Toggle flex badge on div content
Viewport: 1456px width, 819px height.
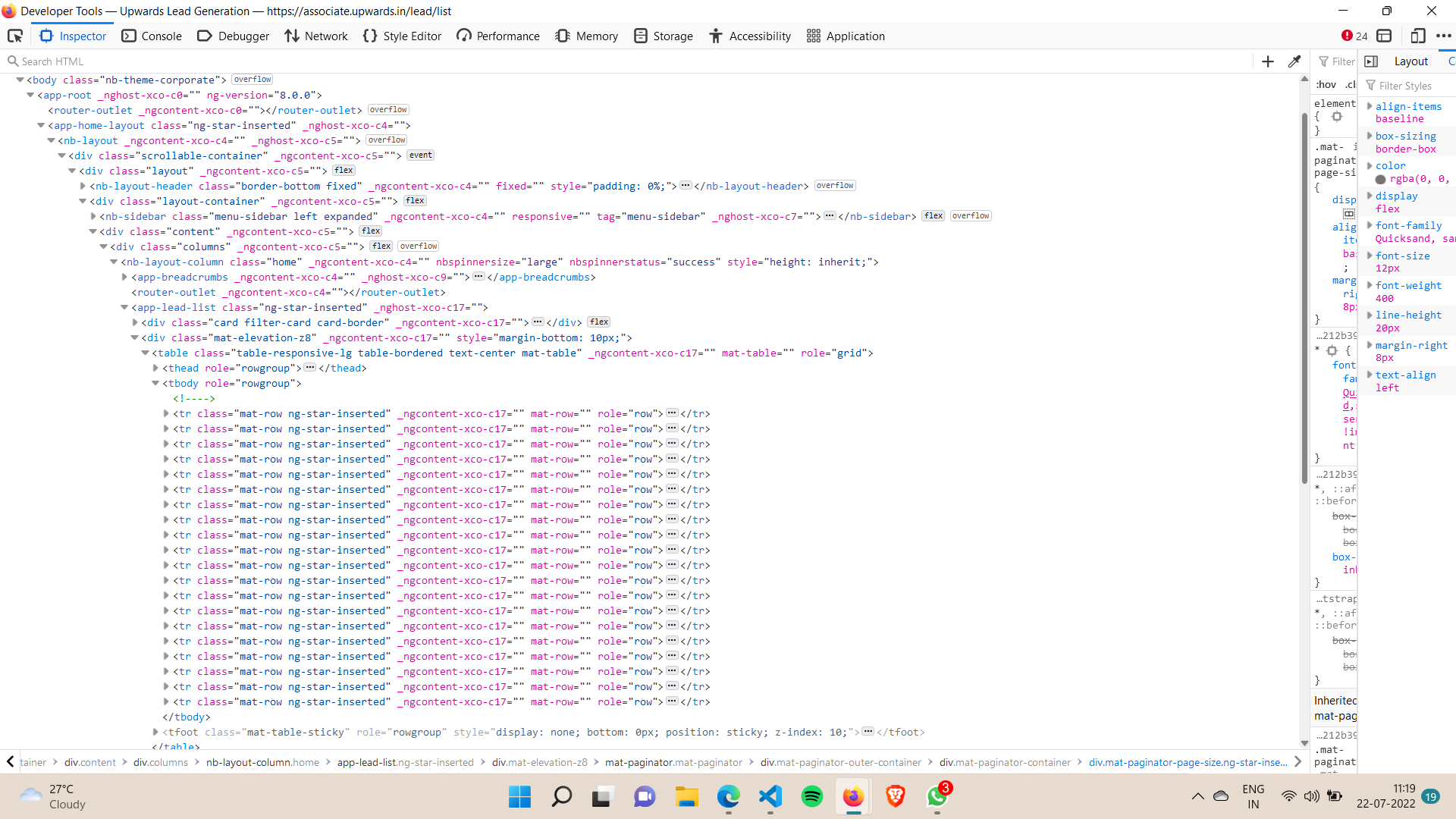(371, 231)
